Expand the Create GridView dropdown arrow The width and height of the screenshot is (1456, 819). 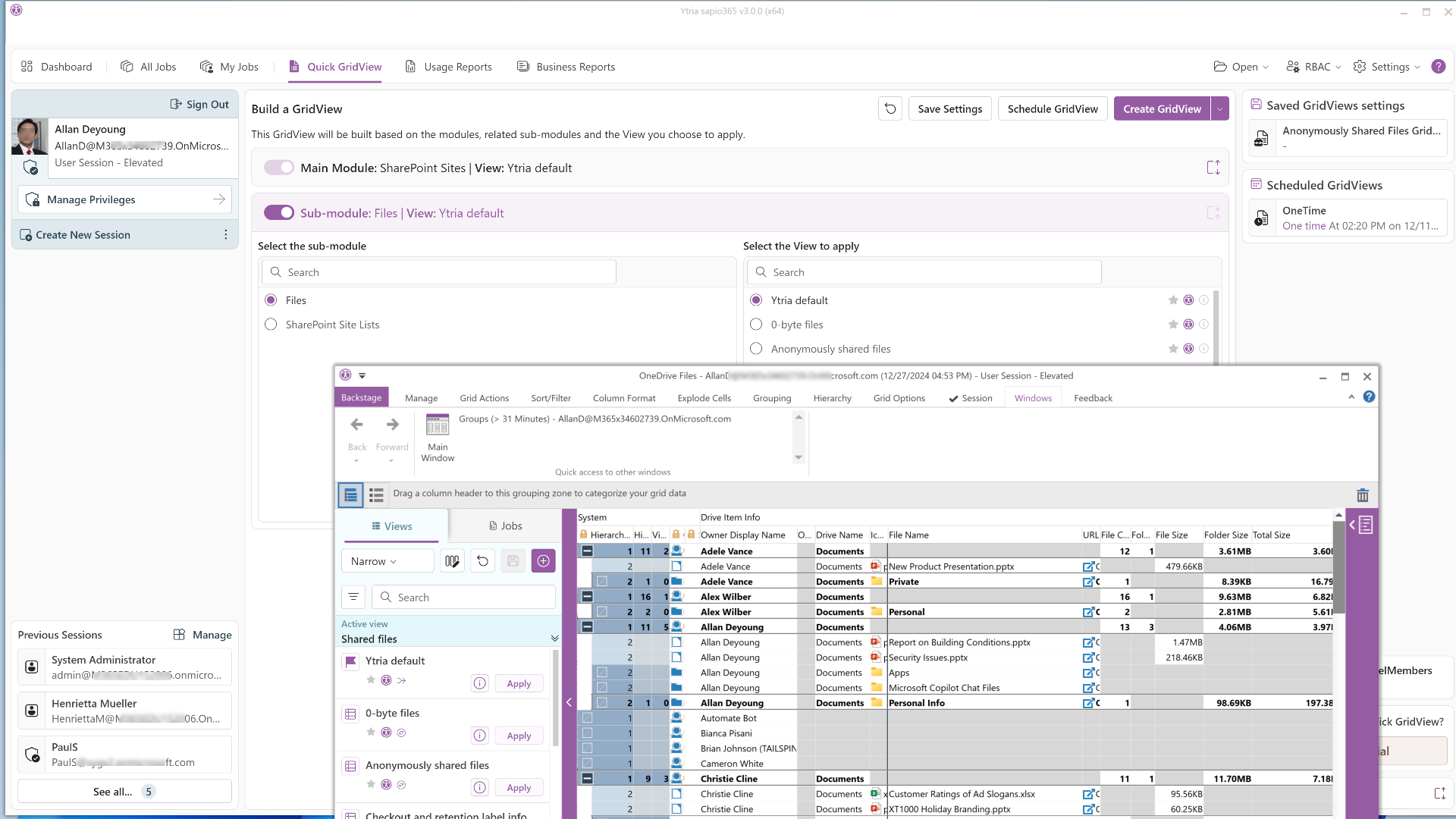tap(1219, 109)
